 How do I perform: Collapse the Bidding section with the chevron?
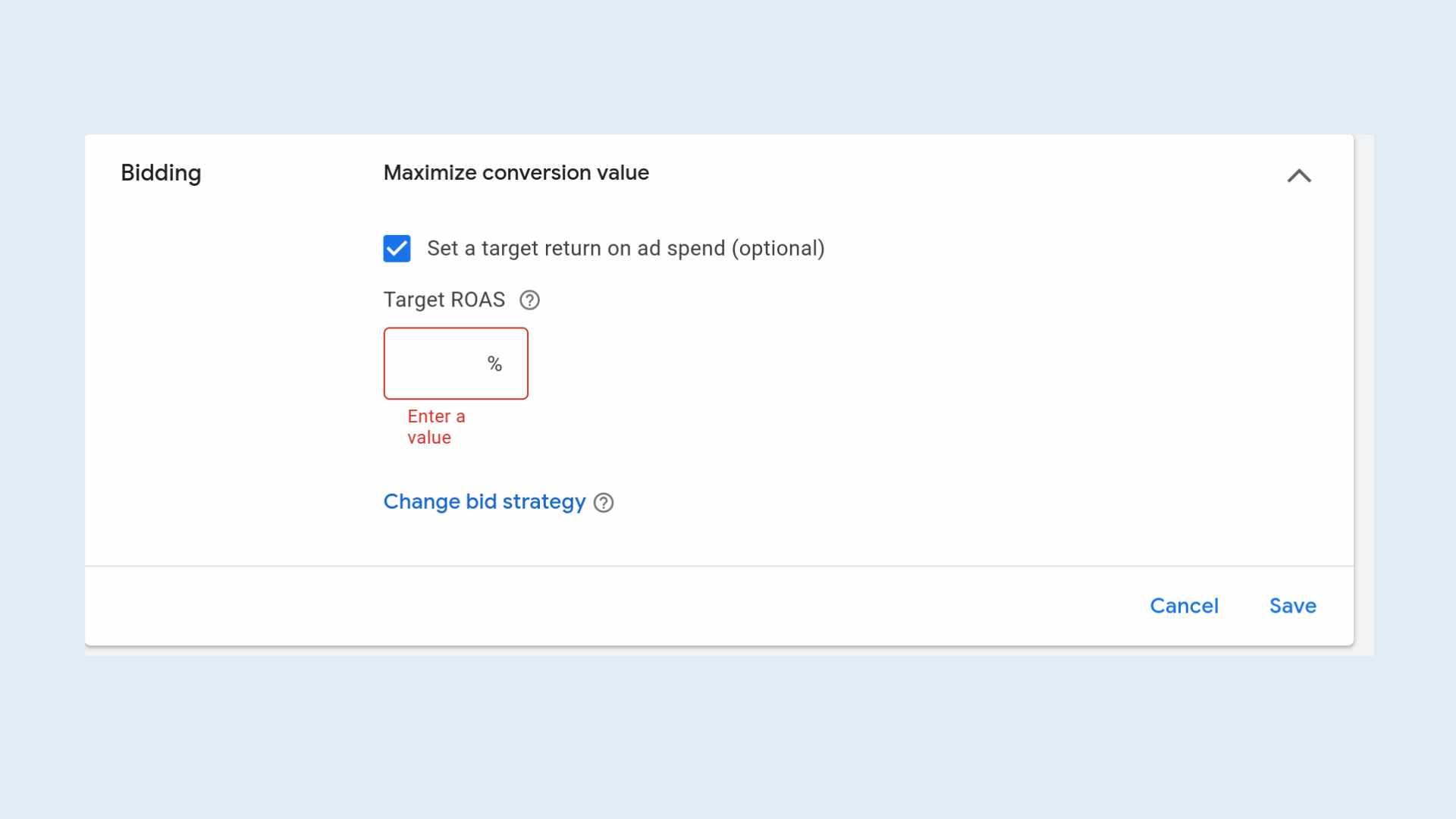click(1298, 176)
